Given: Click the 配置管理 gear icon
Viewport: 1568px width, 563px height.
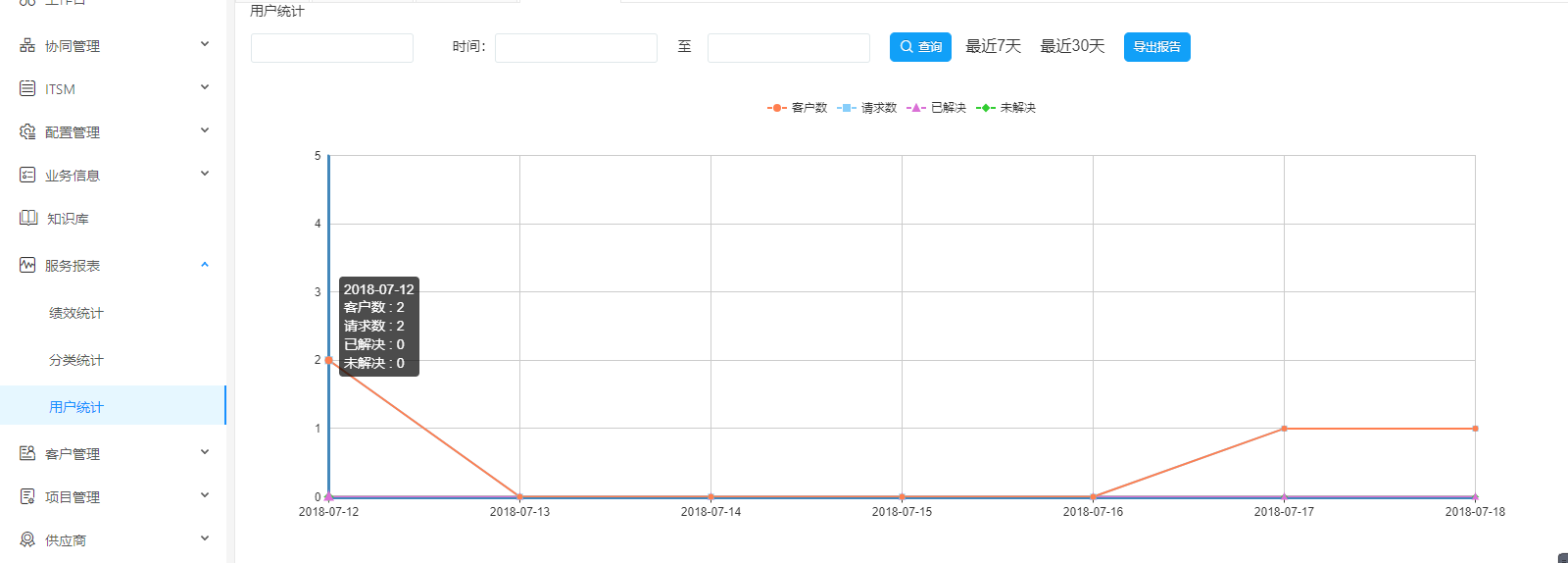Looking at the screenshot, I should click(27, 131).
